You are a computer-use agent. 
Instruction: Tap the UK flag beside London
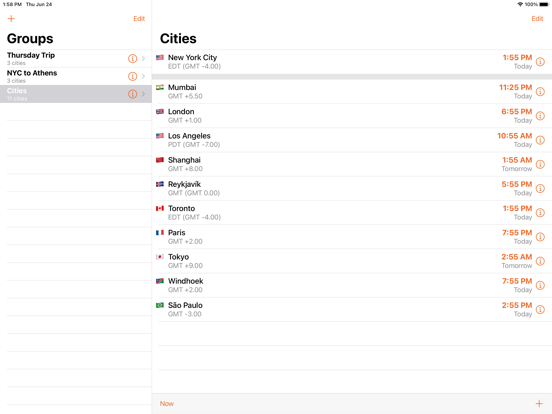pos(160,111)
